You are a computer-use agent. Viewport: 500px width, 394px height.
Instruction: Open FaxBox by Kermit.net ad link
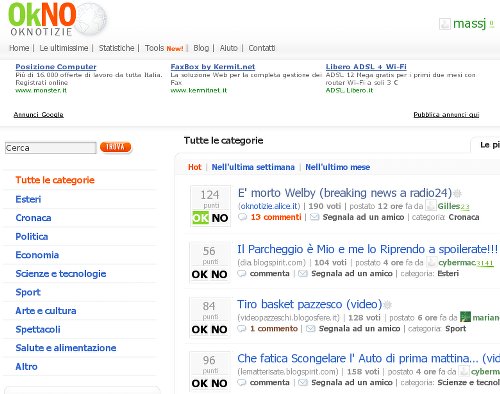coord(213,67)
